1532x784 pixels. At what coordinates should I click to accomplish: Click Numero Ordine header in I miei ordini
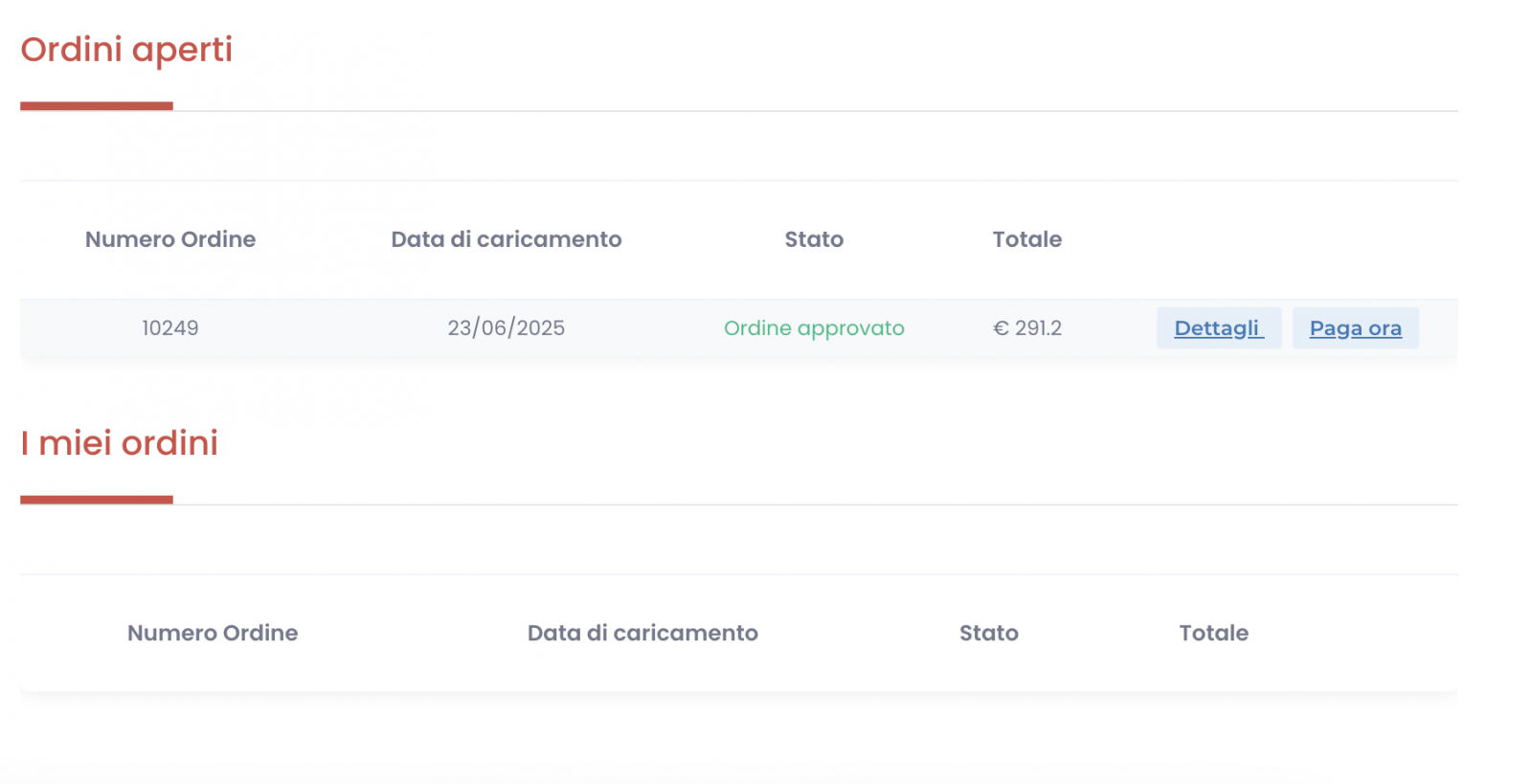pyautogui.click(x=213, y=633)
